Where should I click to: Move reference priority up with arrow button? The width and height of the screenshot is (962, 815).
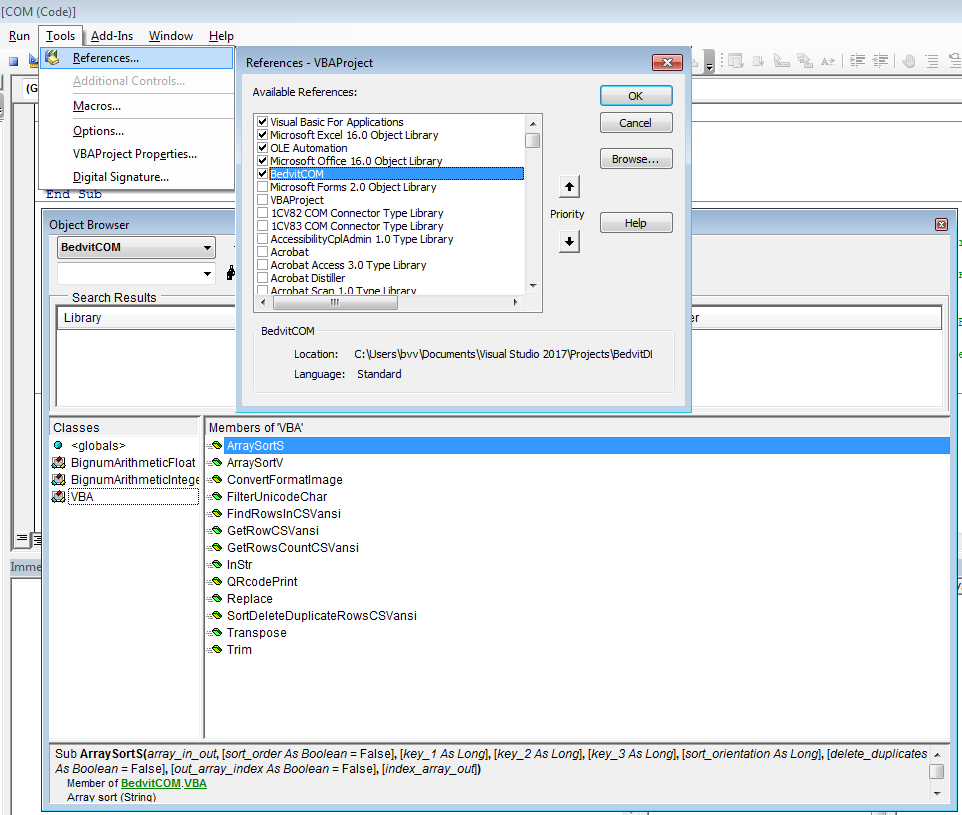[569, 187]
